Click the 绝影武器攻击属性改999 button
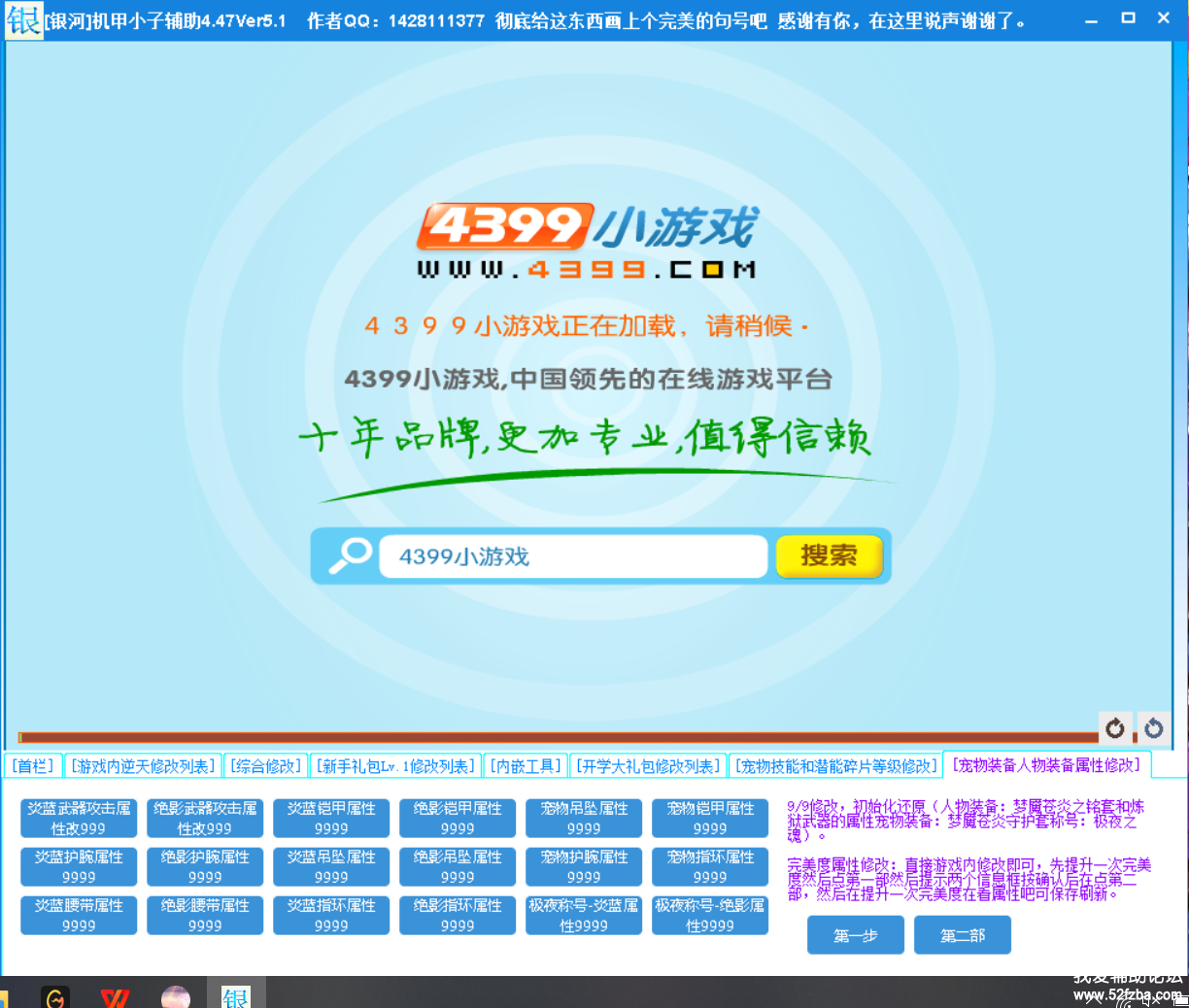The width and height of the screenshot is (1189, 1008). click(x=205, y=818)
